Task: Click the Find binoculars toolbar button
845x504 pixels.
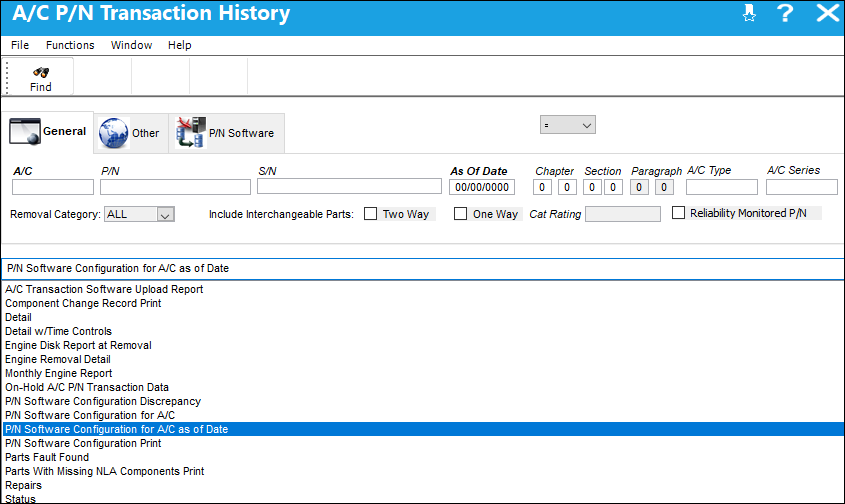Action: pos(40,78)
